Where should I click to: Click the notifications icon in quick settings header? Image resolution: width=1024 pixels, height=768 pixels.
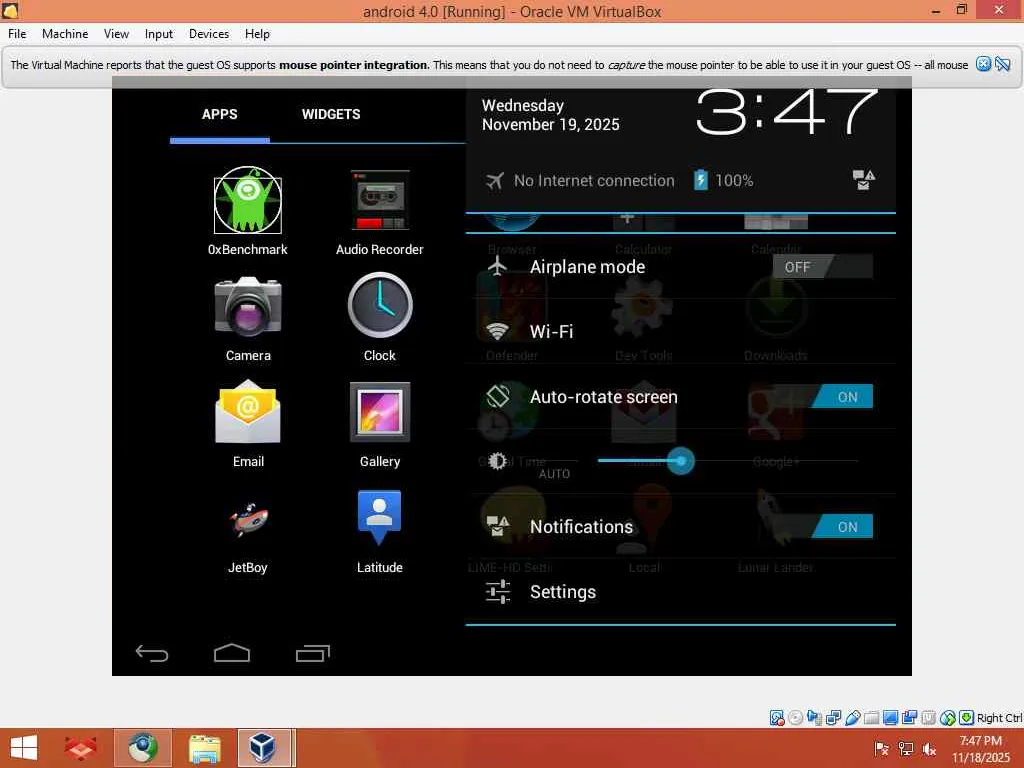click(863, 180)
